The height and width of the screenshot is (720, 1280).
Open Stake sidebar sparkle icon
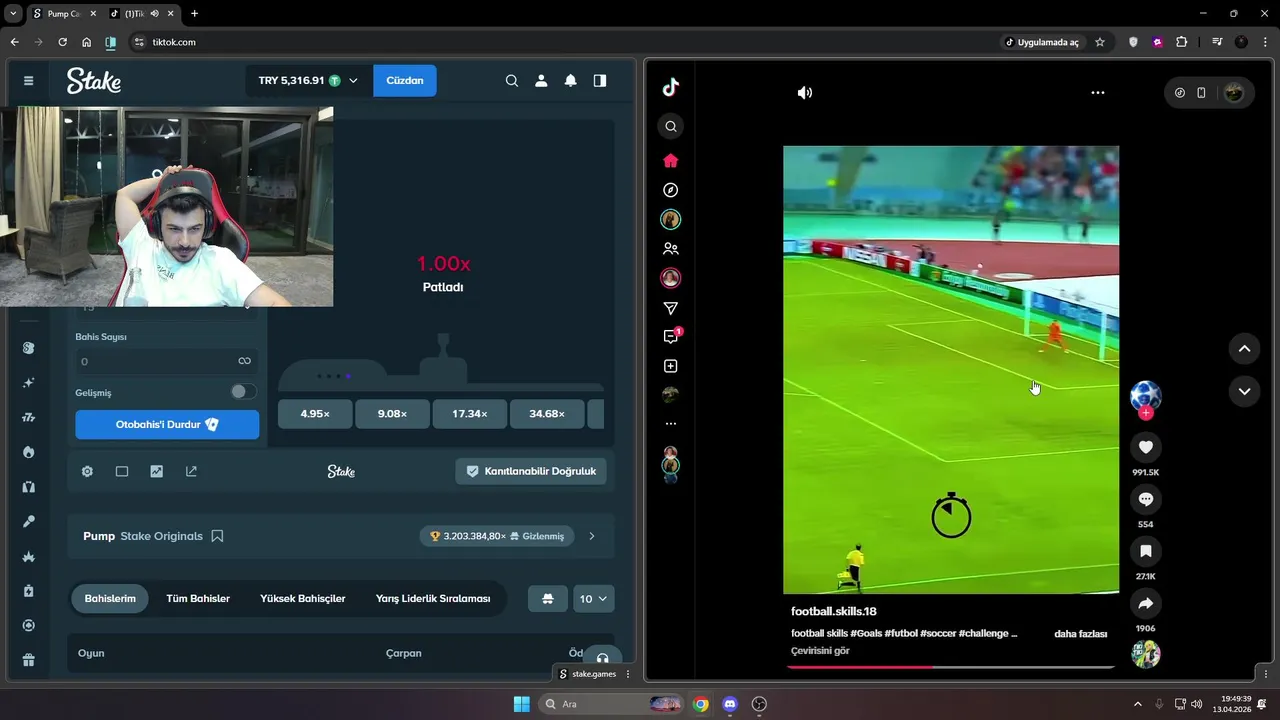click(28, 383)
